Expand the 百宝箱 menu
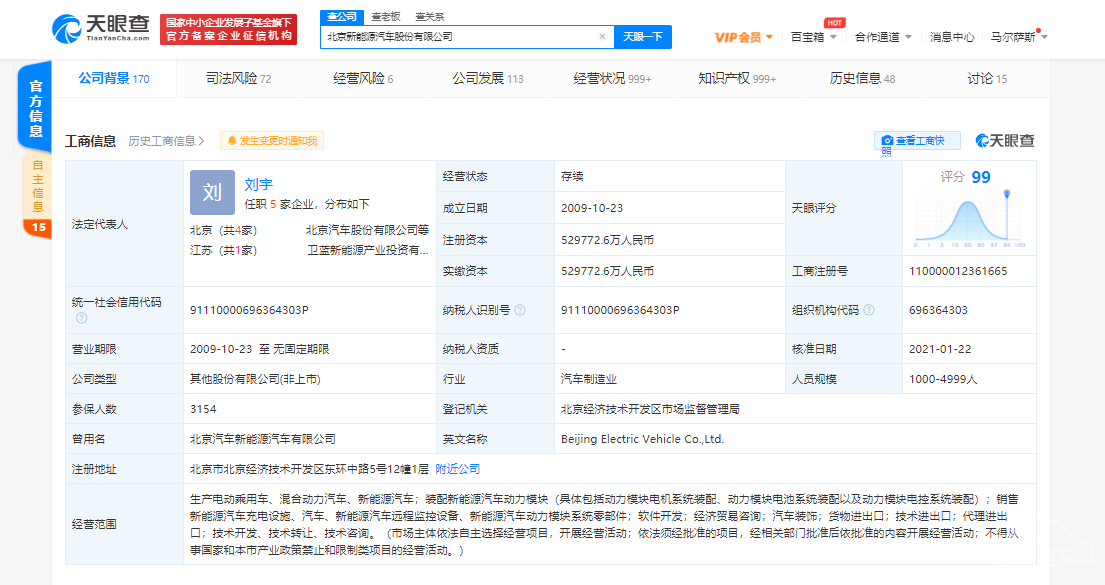The width and height of the screenshot is (1105, 585). click(814, 37)
